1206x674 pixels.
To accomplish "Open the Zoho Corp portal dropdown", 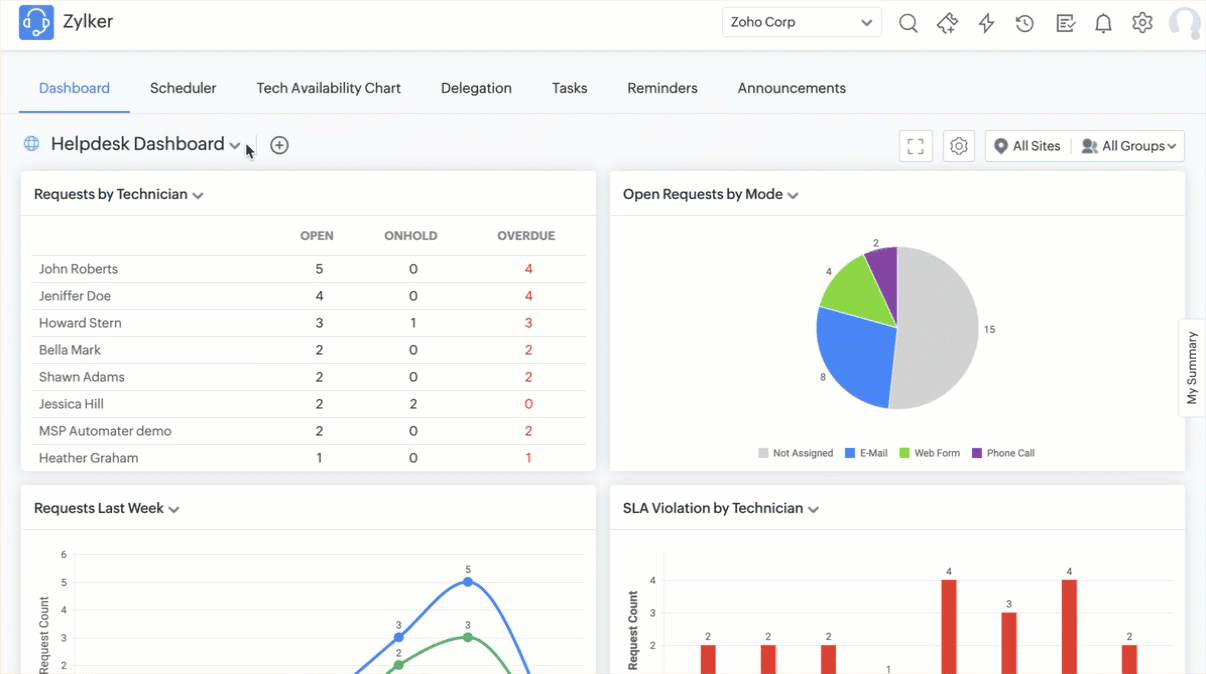I will [801, 22].
